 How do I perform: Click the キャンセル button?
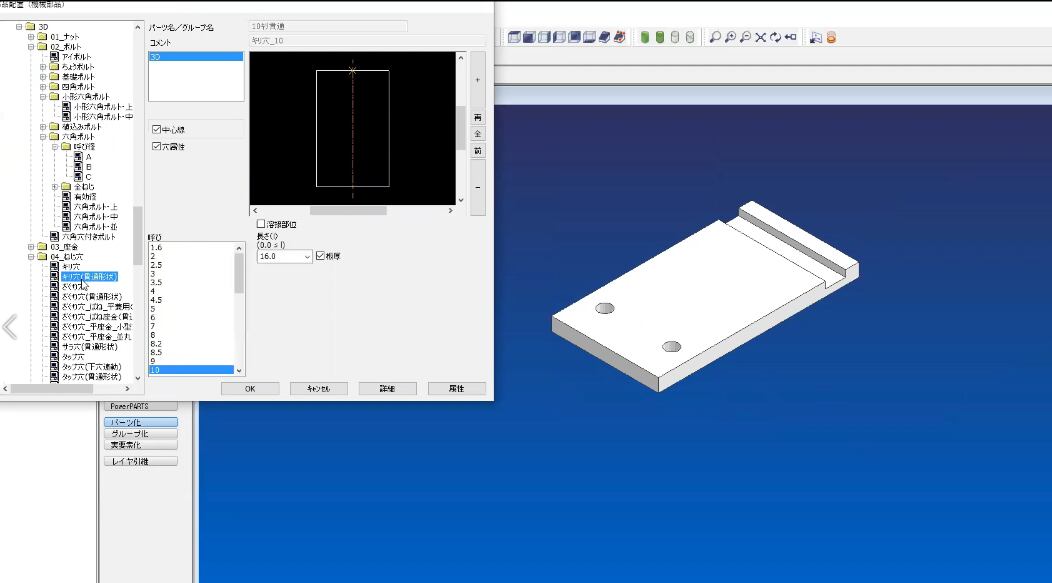click(x=318, y=388)
